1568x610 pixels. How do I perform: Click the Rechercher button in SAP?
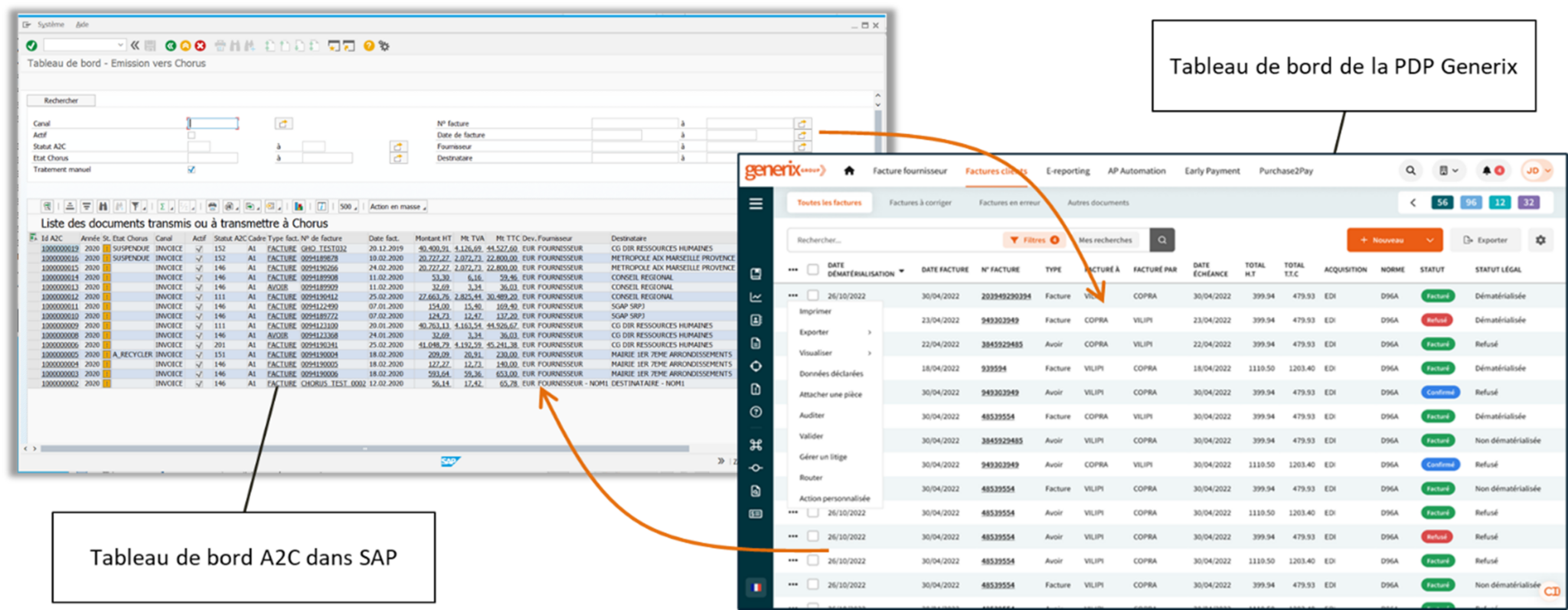61,100
